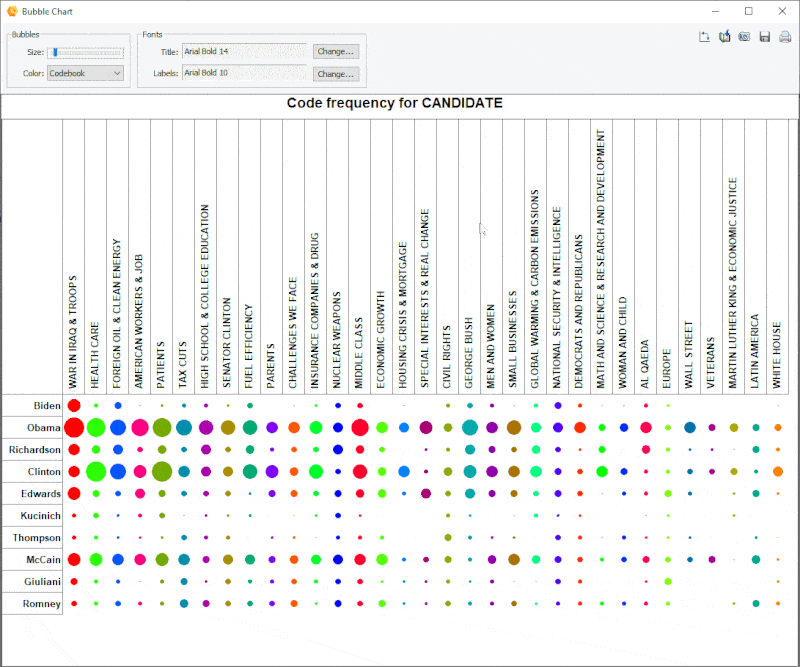Click the TAX CUTS column header
The width and height of the screenshot is (800, 667).
pyautogui.click(x=183, y=365)
